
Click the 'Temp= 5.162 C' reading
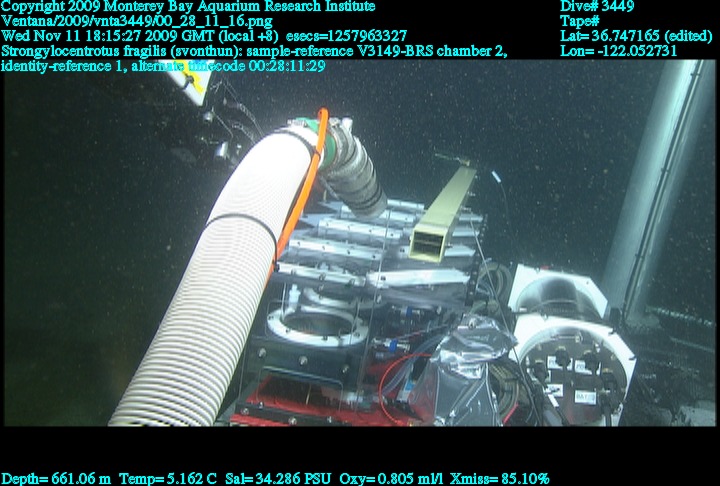(168, 479)
